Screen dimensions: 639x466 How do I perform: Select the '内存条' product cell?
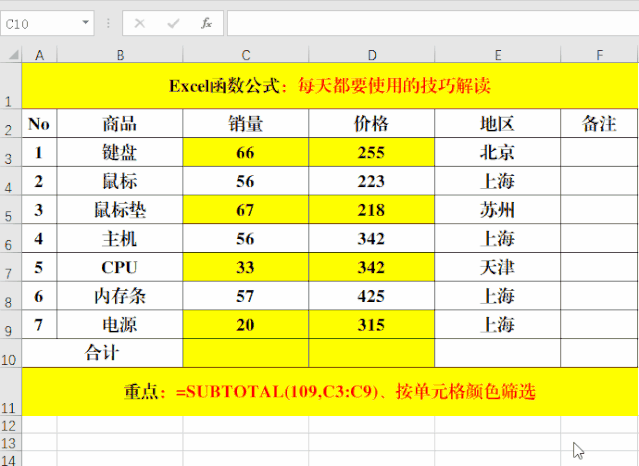pos(120,296)
